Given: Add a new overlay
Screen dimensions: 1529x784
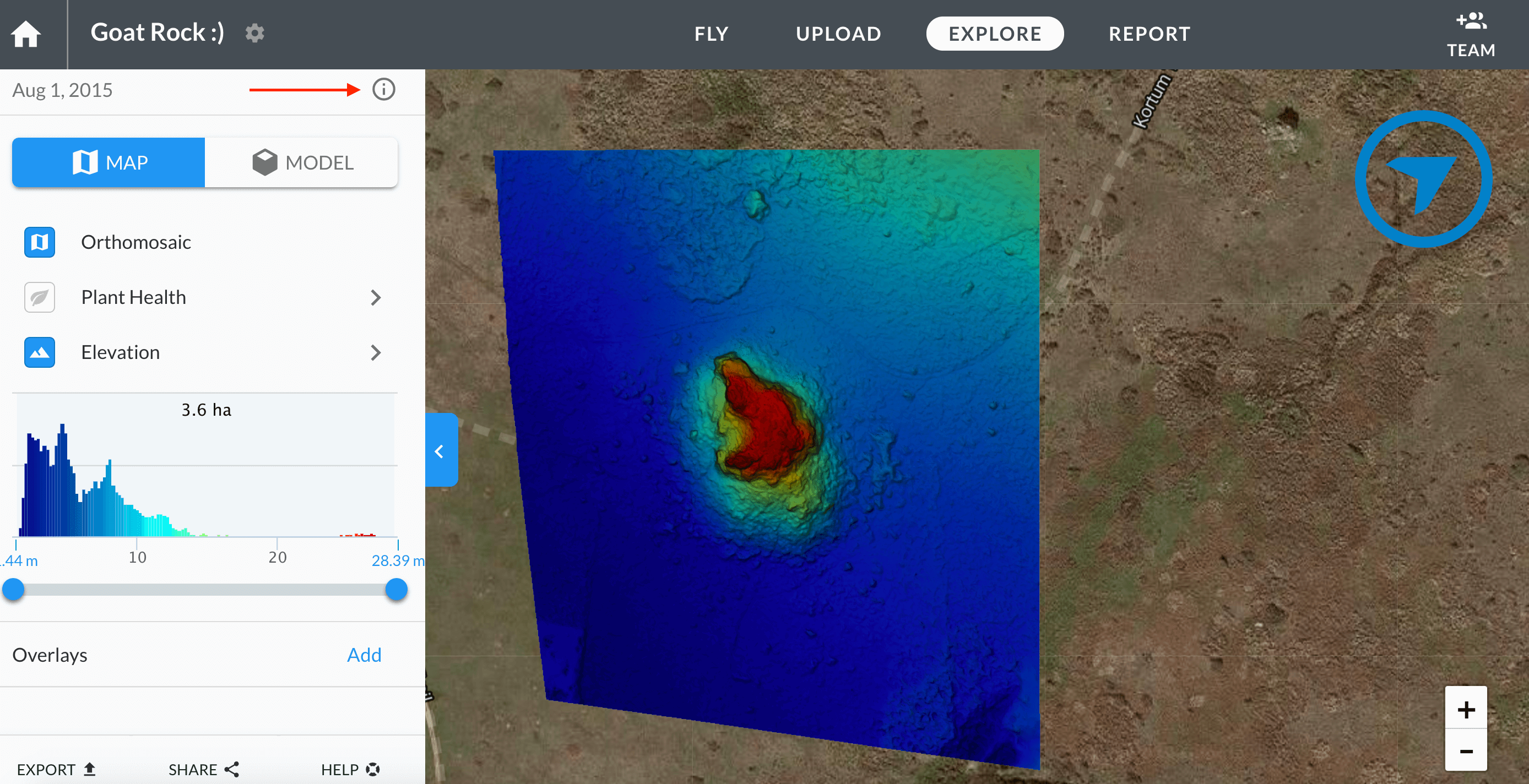Looking at the screenshot, I should 364,655.
